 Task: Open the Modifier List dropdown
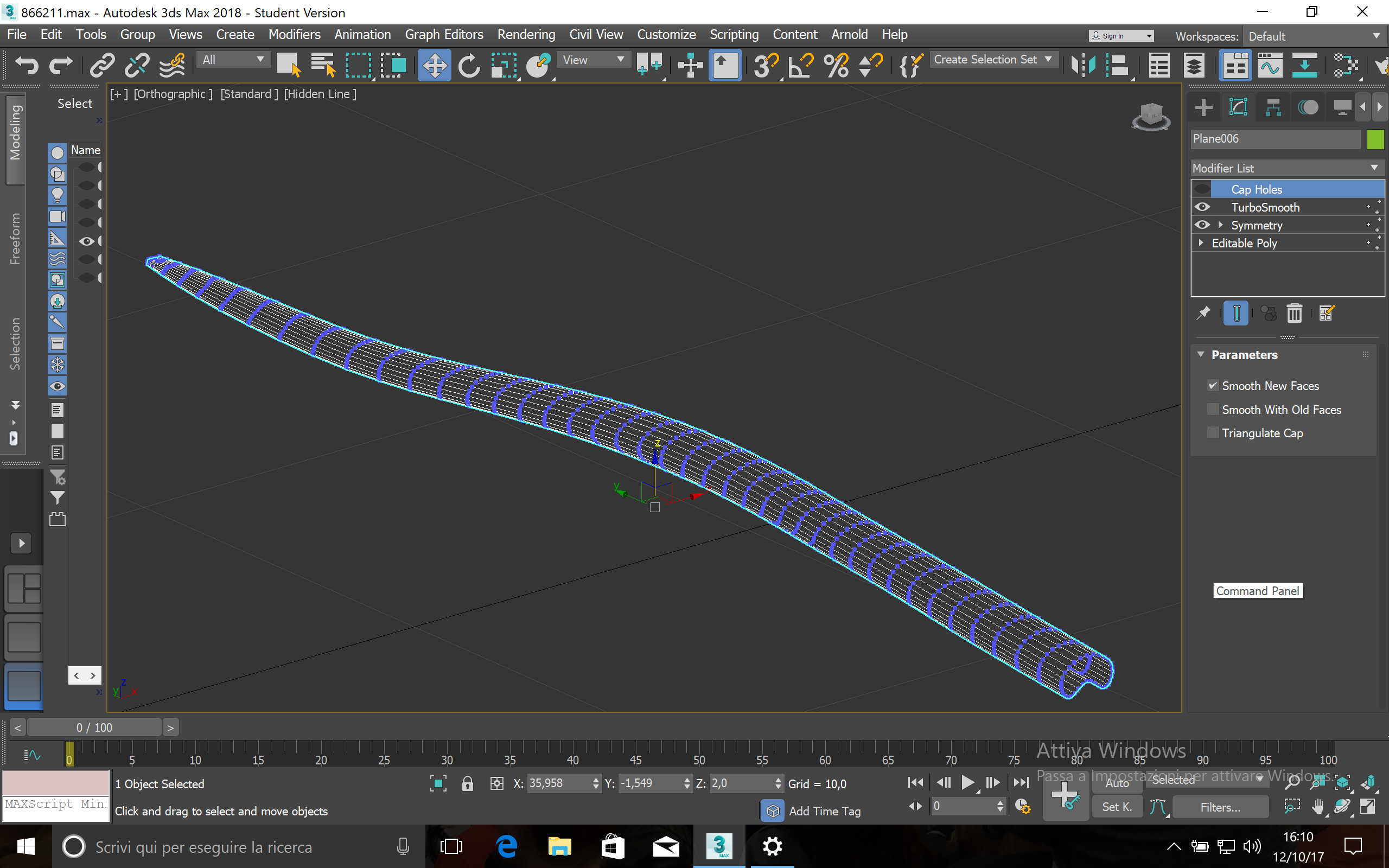tap(1286, 168)
